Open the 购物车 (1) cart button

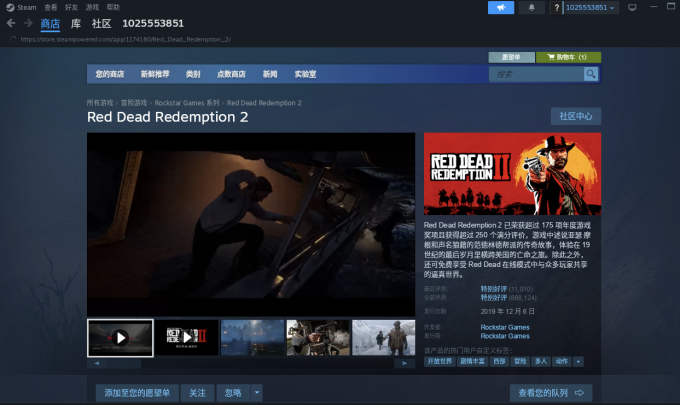point(568,57)
